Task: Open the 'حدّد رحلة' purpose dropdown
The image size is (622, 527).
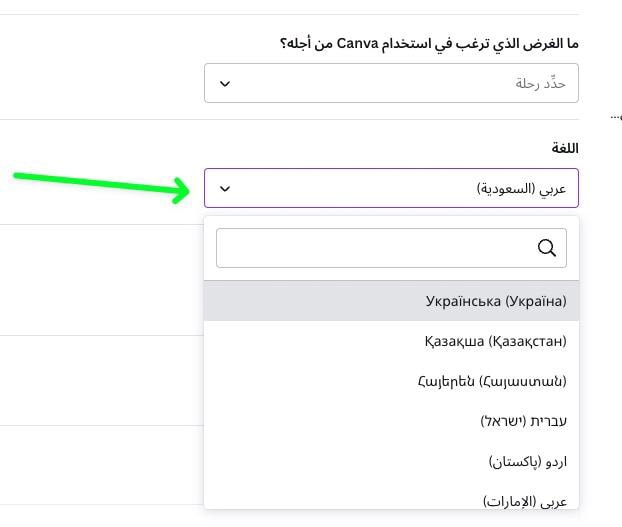Action: click(391, 83)
